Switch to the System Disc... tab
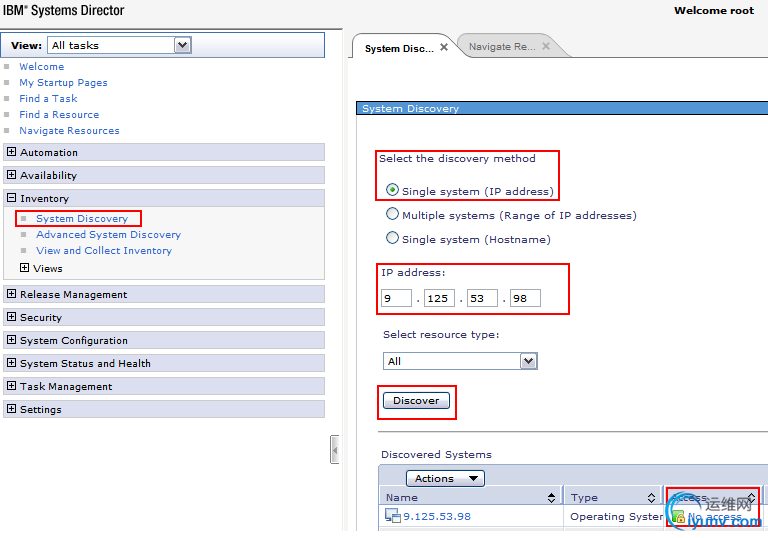Viewport: 768px width, 538px height. [x=399, y=49]
